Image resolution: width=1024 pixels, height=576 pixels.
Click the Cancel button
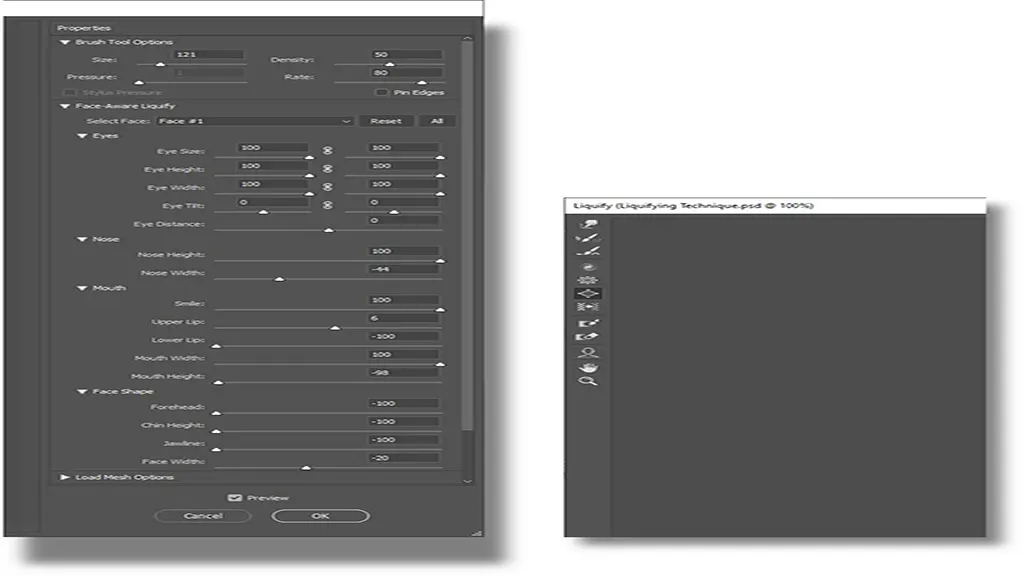coord(203,516)
